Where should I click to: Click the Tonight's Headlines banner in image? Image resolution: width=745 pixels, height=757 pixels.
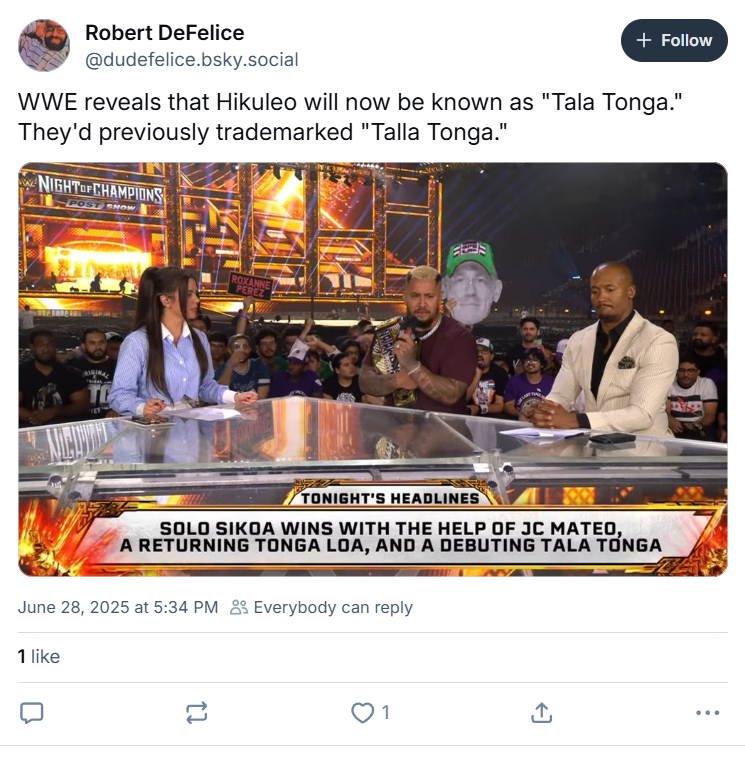pyautogui.click(x=390, y=498)
